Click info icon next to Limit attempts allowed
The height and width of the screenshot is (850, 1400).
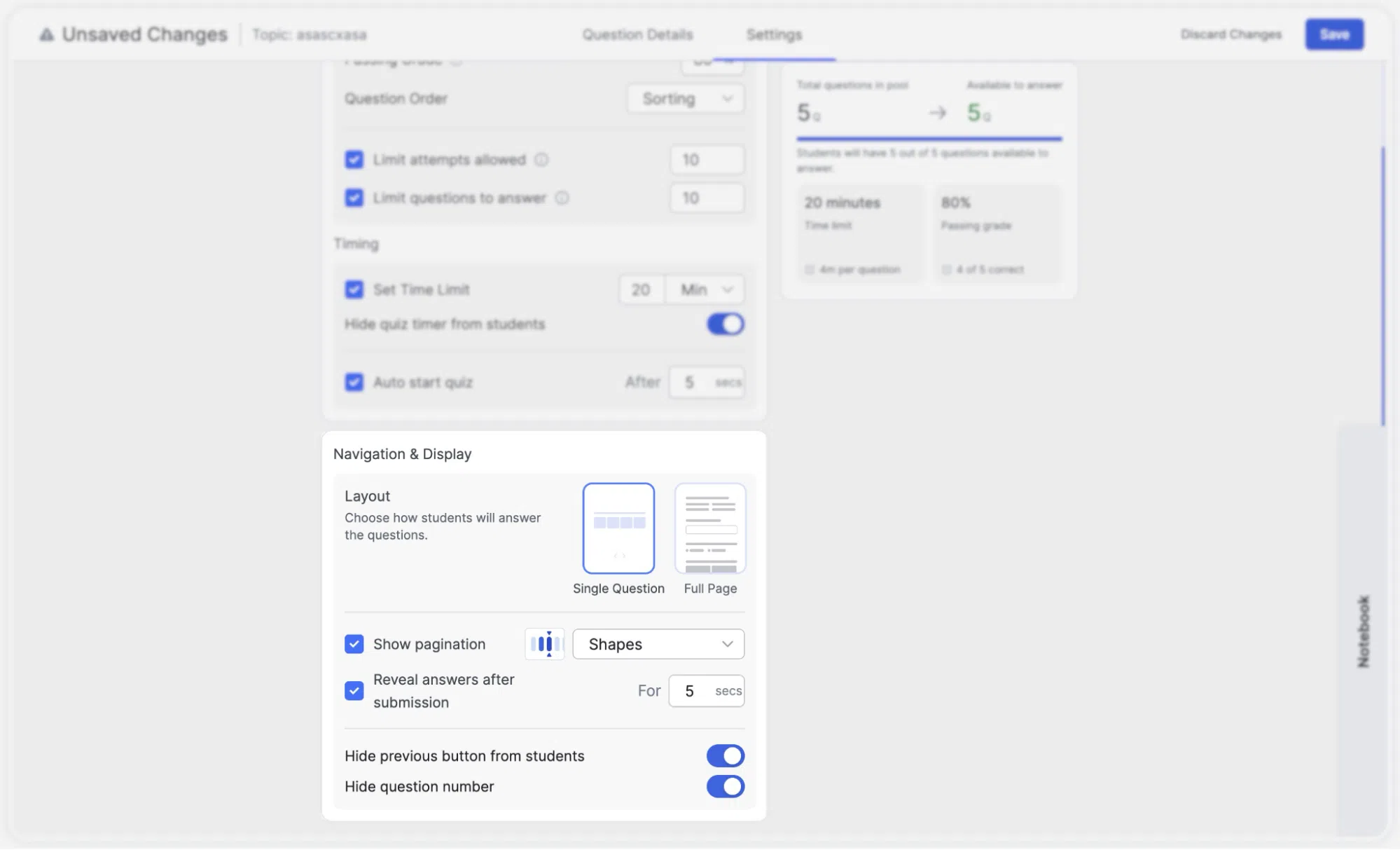(541, 160)
